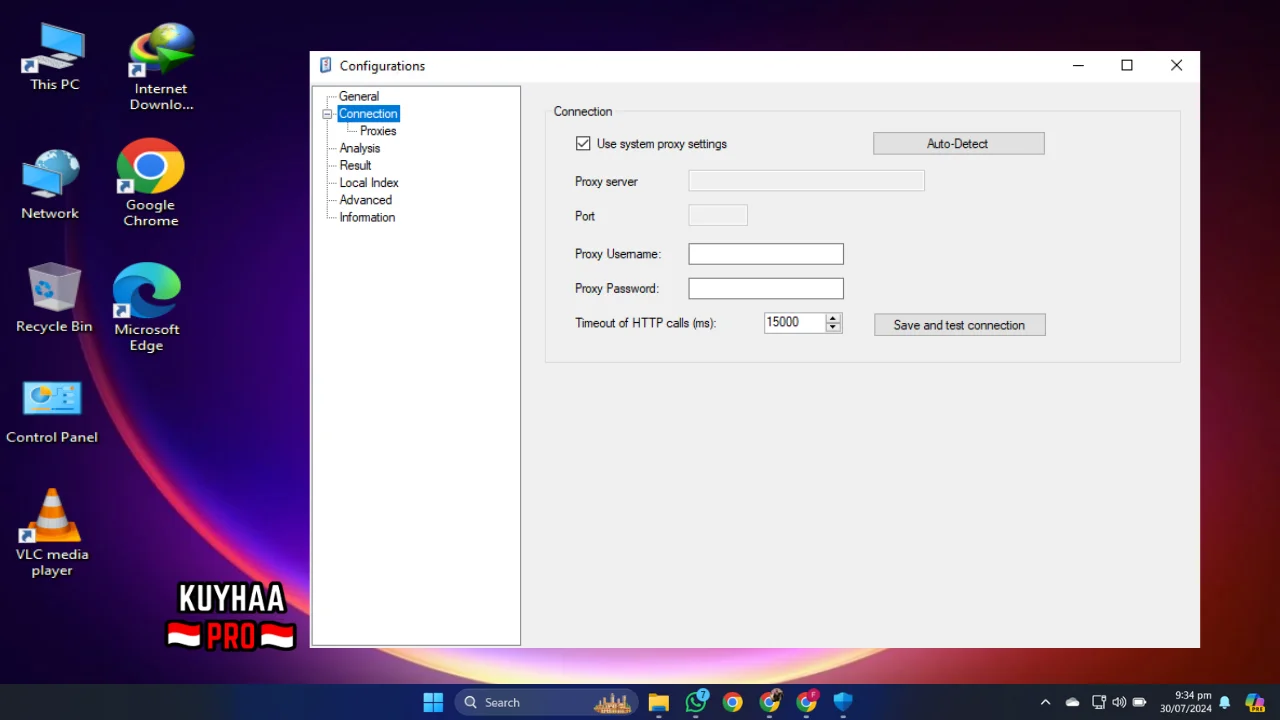Open the Copilot icon in taskbar corner

pyautogui.click(x=1254, y=702)
